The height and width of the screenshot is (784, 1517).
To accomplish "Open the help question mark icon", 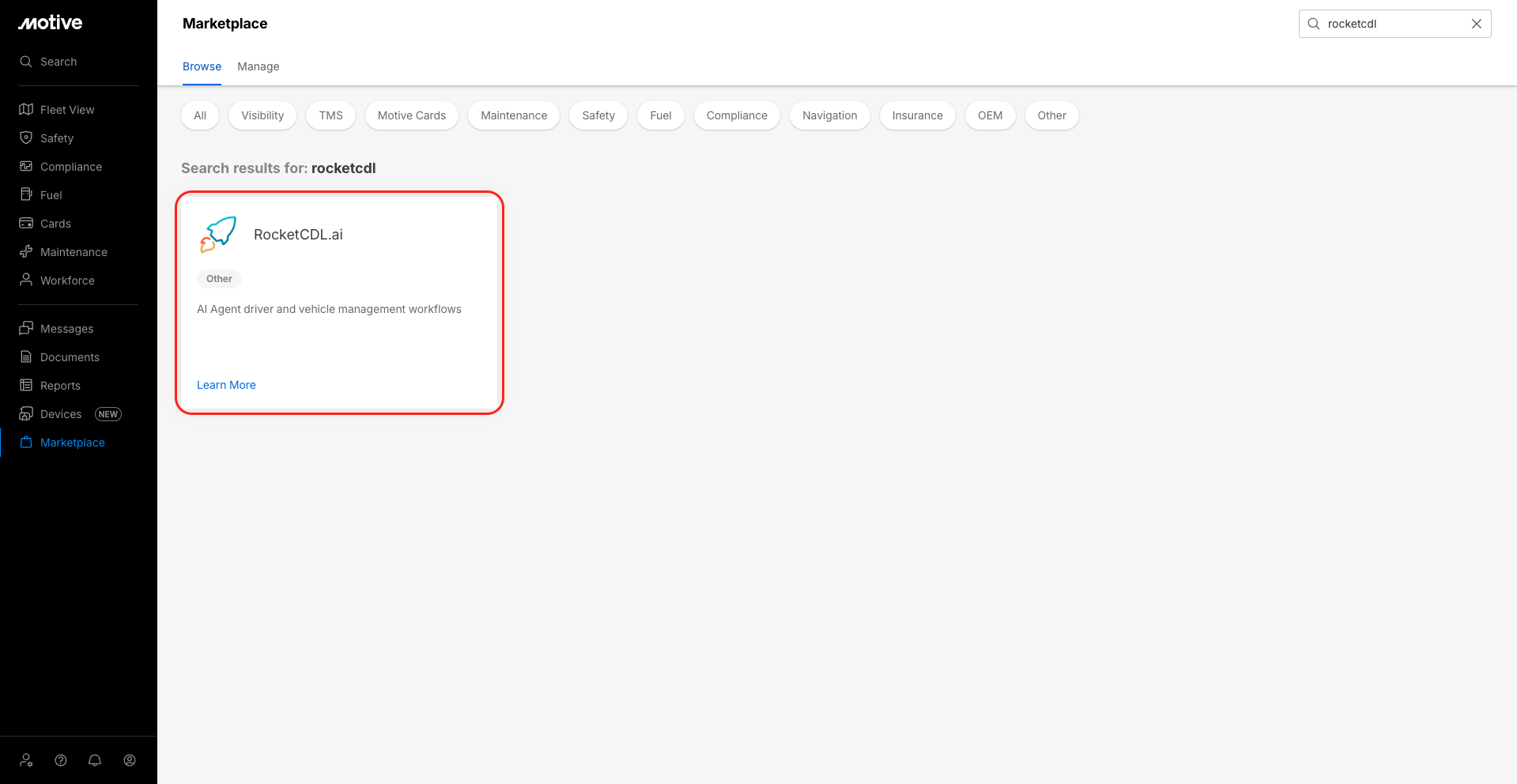I will click(x=61, y=760).
